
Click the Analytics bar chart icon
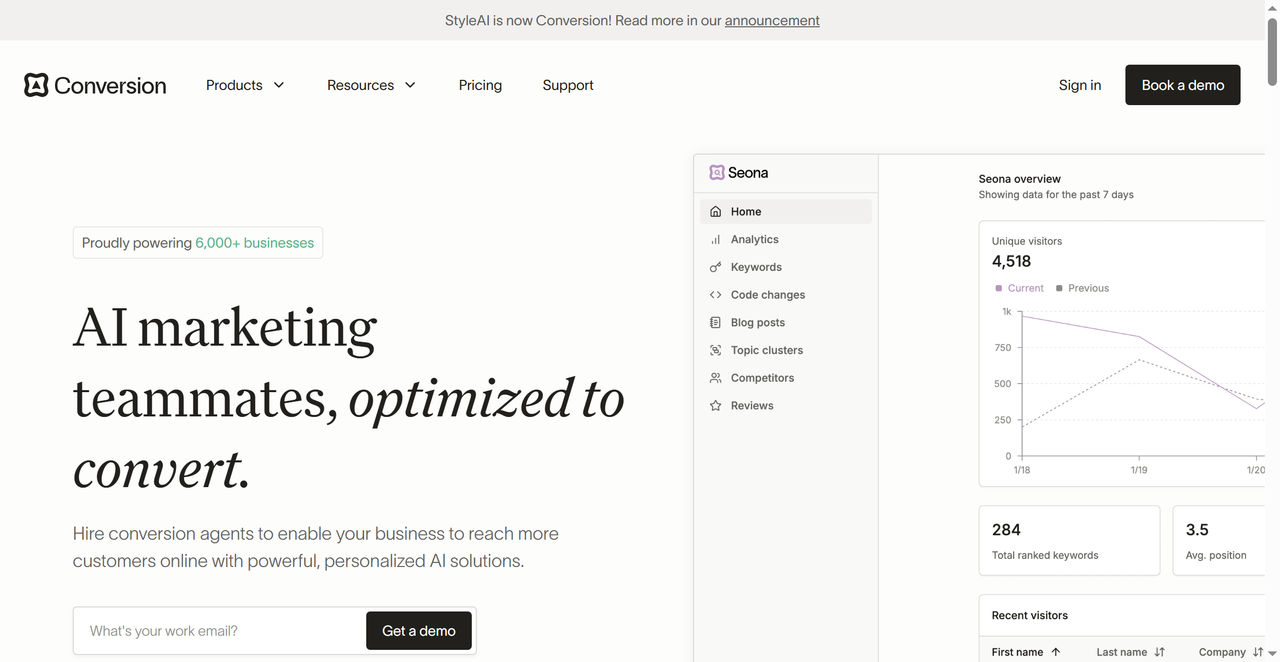pos(715,240)
